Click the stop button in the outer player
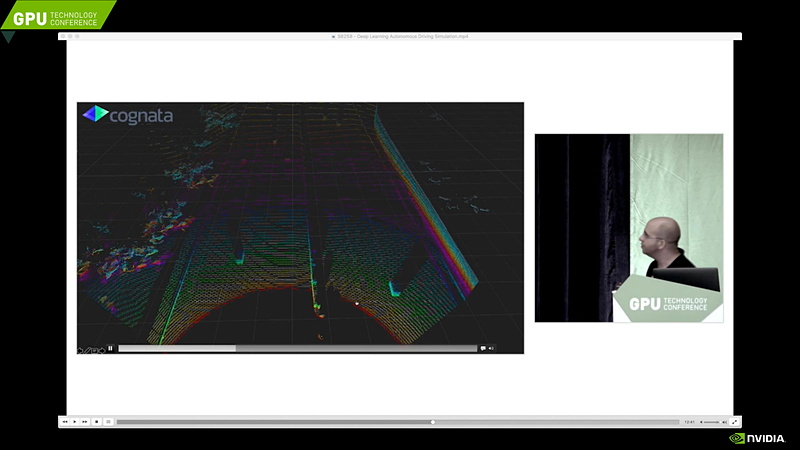The width and height of the screenshot is (800, 450). tap(96, 422)
